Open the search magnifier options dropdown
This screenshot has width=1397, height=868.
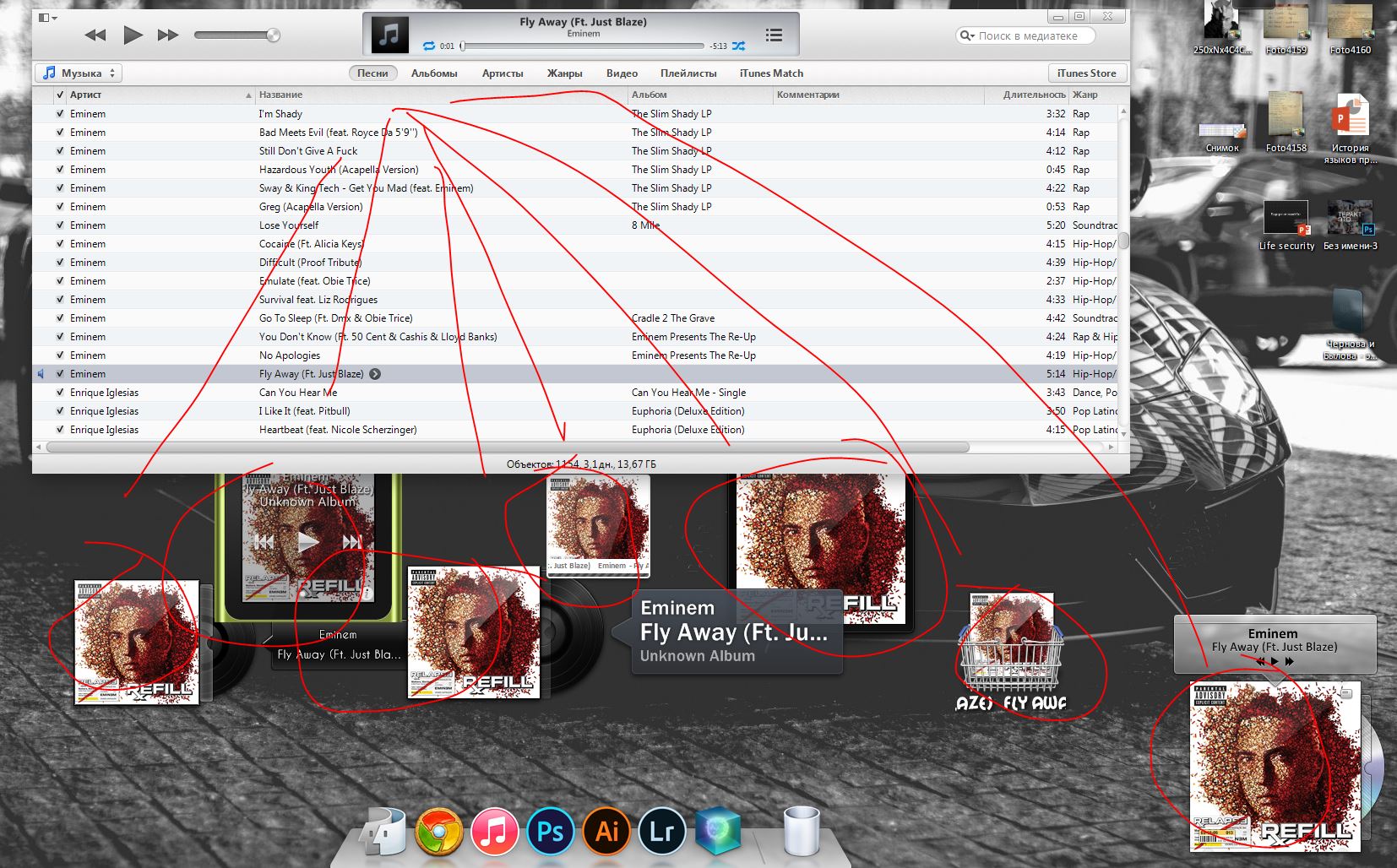[x=967, y=35]
